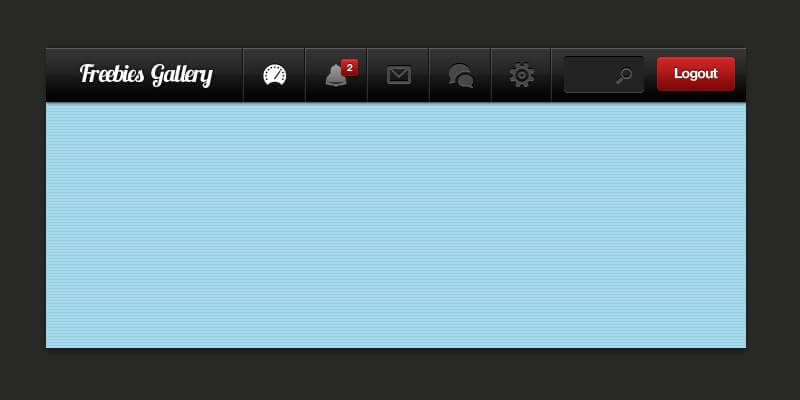This screenshot has height=400, width=800.
Task: Open the dashboard speedometer icon
Action: tap(274, 75)
